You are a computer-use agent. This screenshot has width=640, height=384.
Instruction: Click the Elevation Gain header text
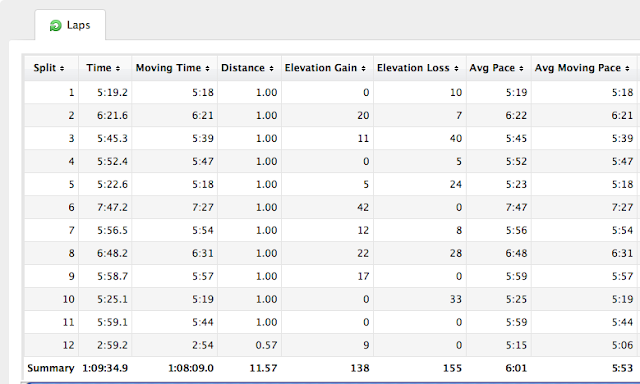point(321,68)
